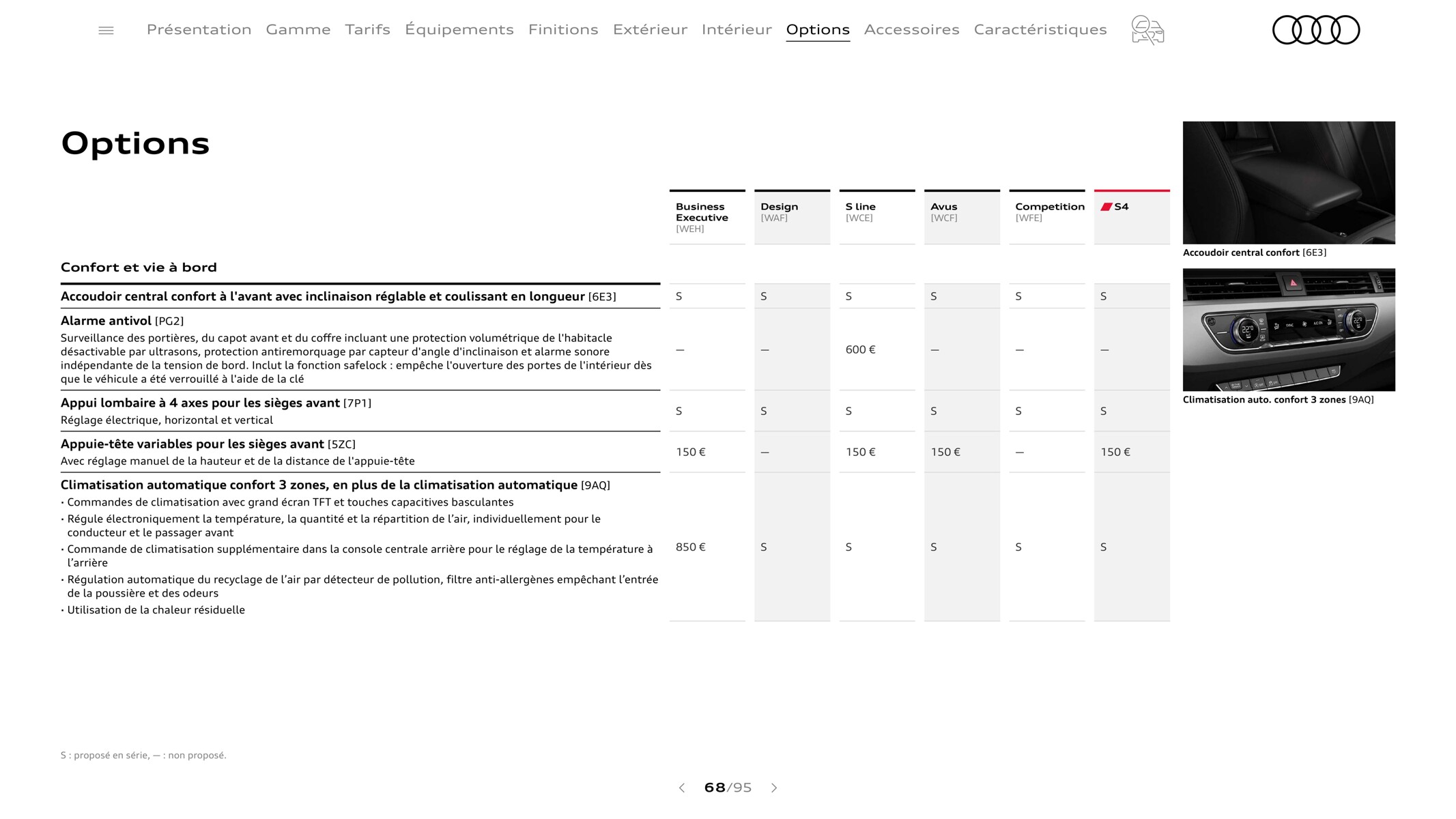Click 'Accoudoir central confort à l'avant' row title

pyautogui.click(x=339, y=296)
